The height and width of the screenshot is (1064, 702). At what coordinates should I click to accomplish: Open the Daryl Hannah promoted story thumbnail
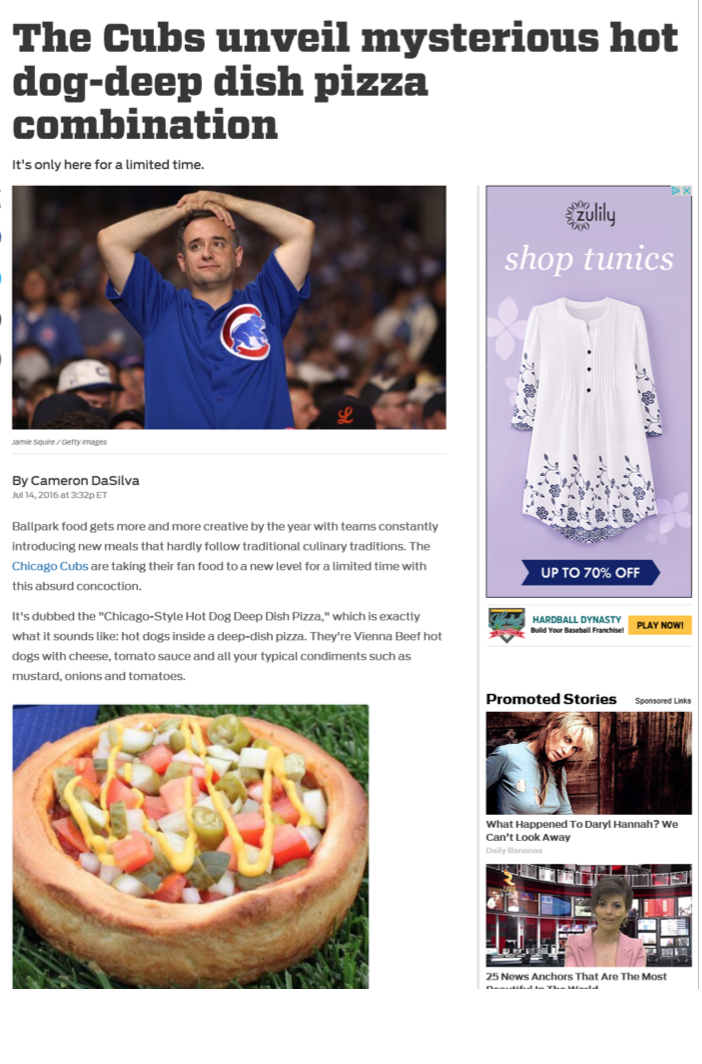[589, 763]
